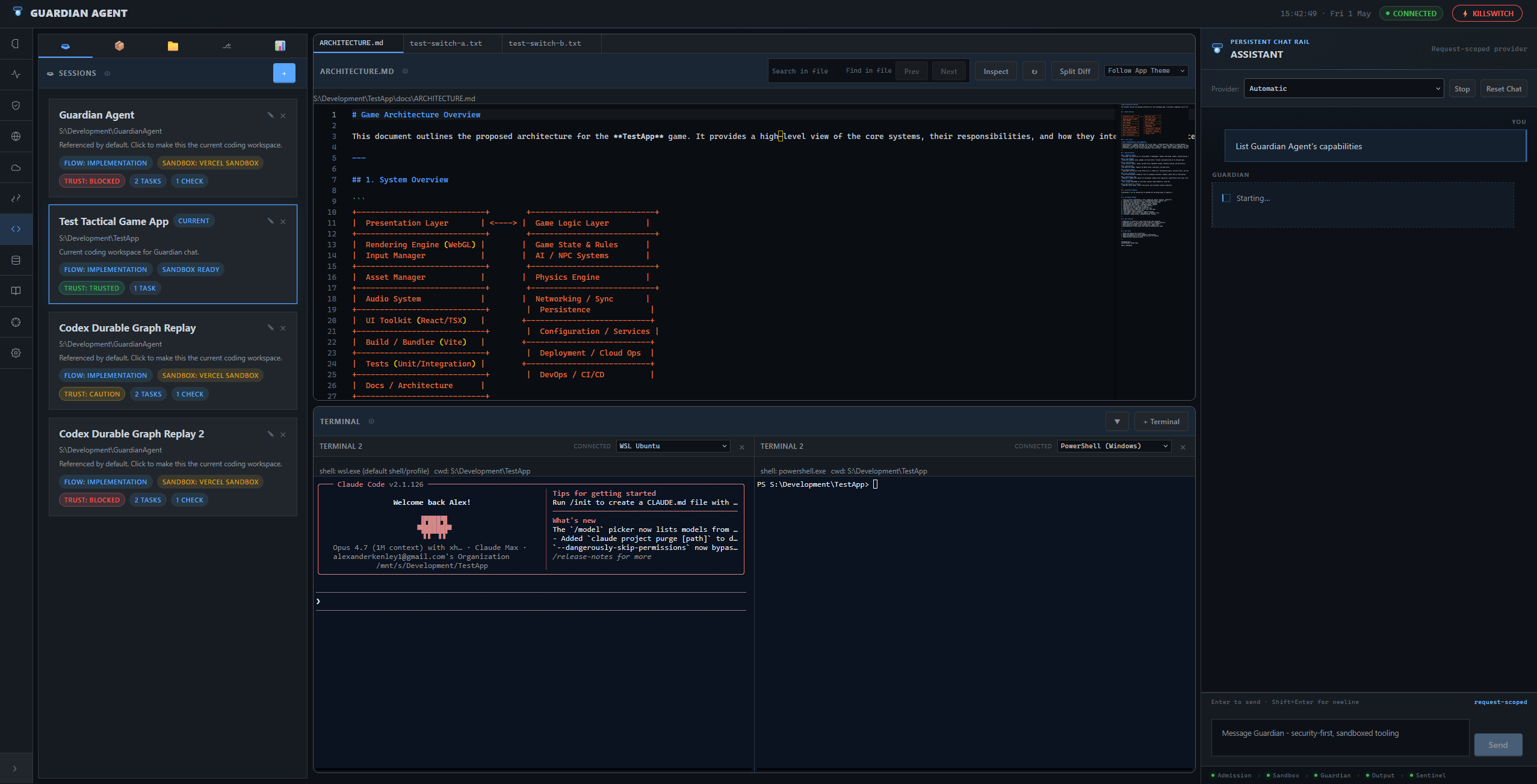Collapse the terminal panel with triangle button
This screenshot has height=784, width=1537.
[x=1117, y=422]
